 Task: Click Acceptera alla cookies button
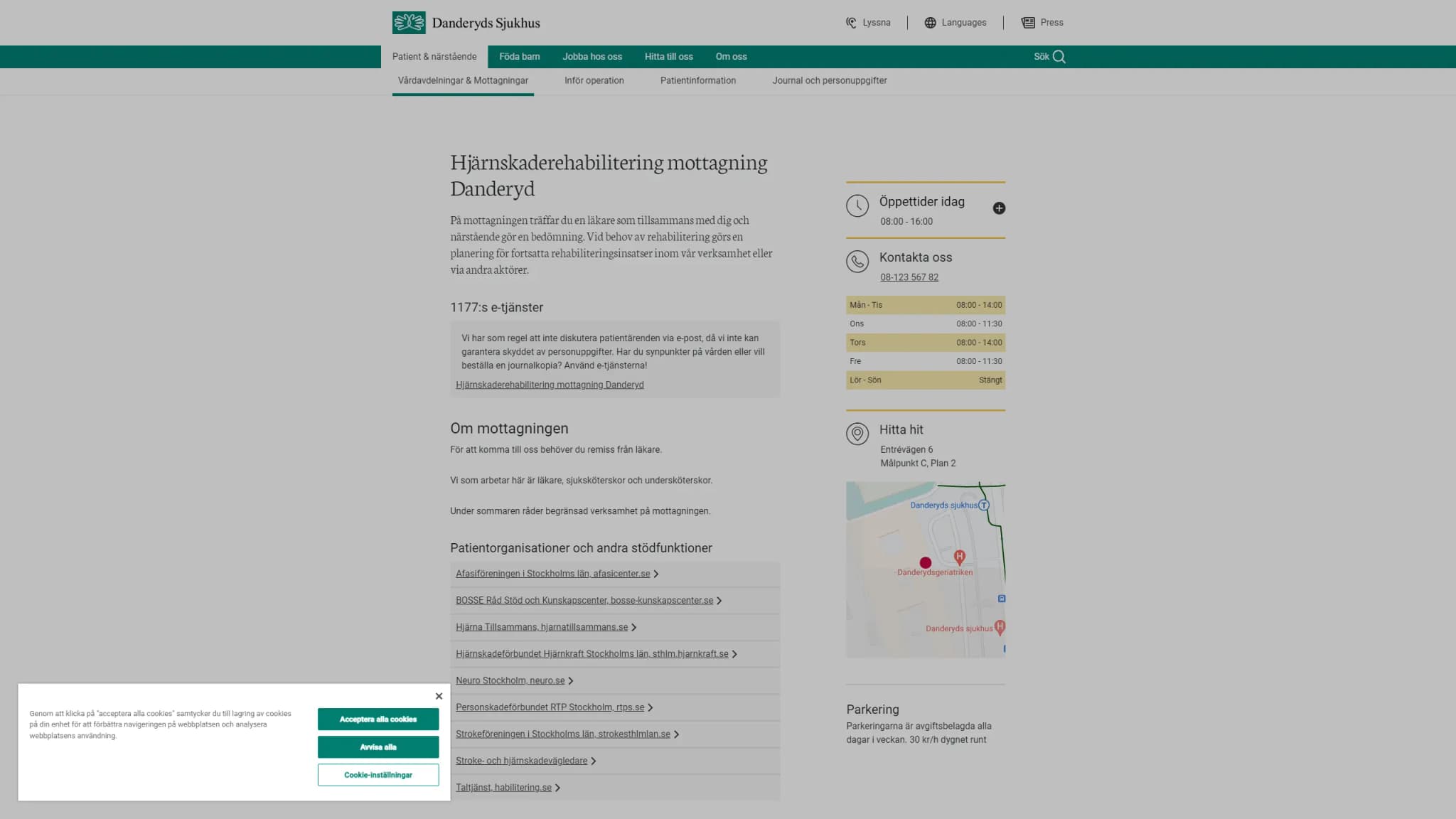[x=378, y=719]
